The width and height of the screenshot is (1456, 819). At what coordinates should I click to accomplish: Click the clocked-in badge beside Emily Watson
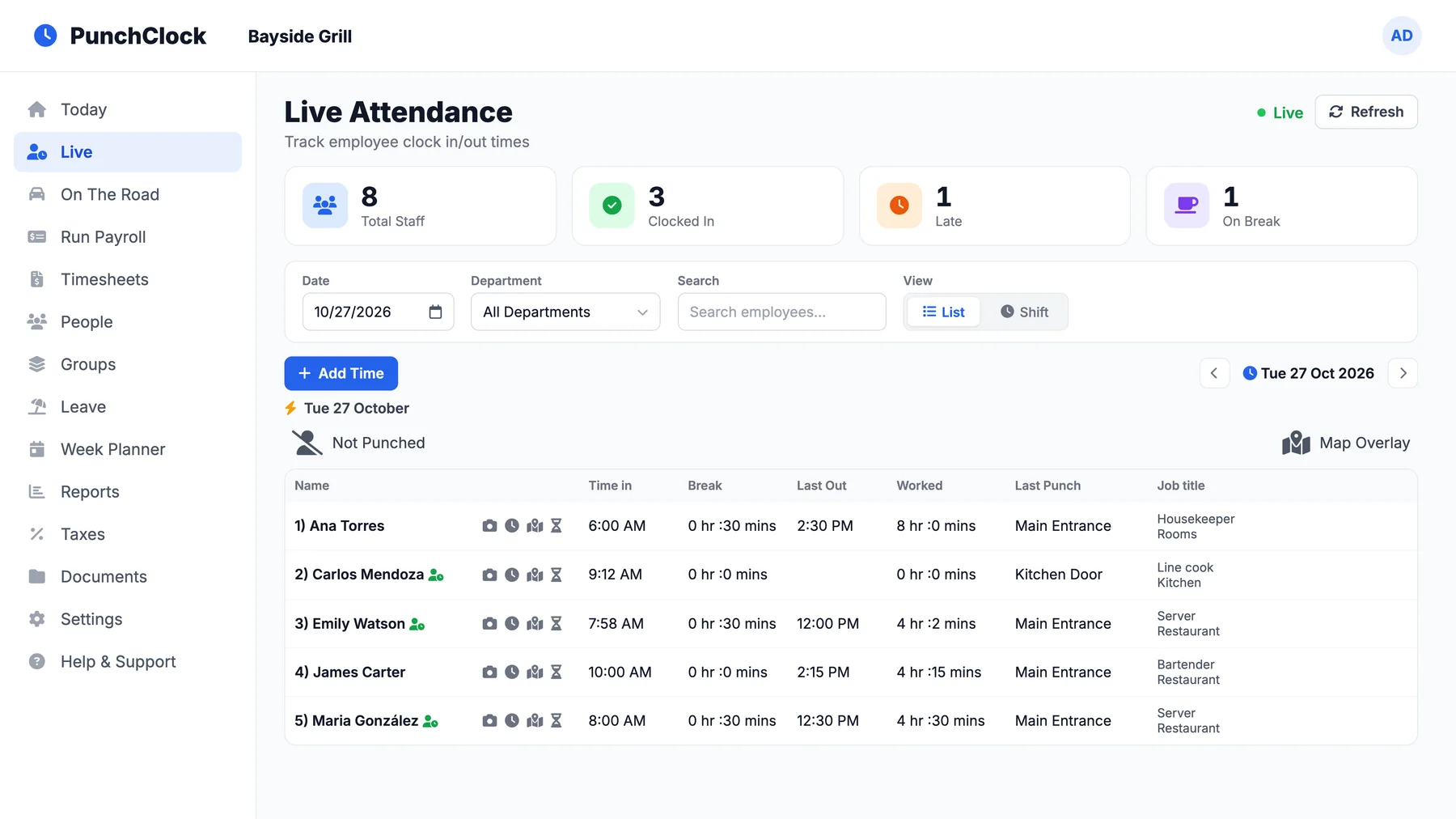click(x=417, y=624)
